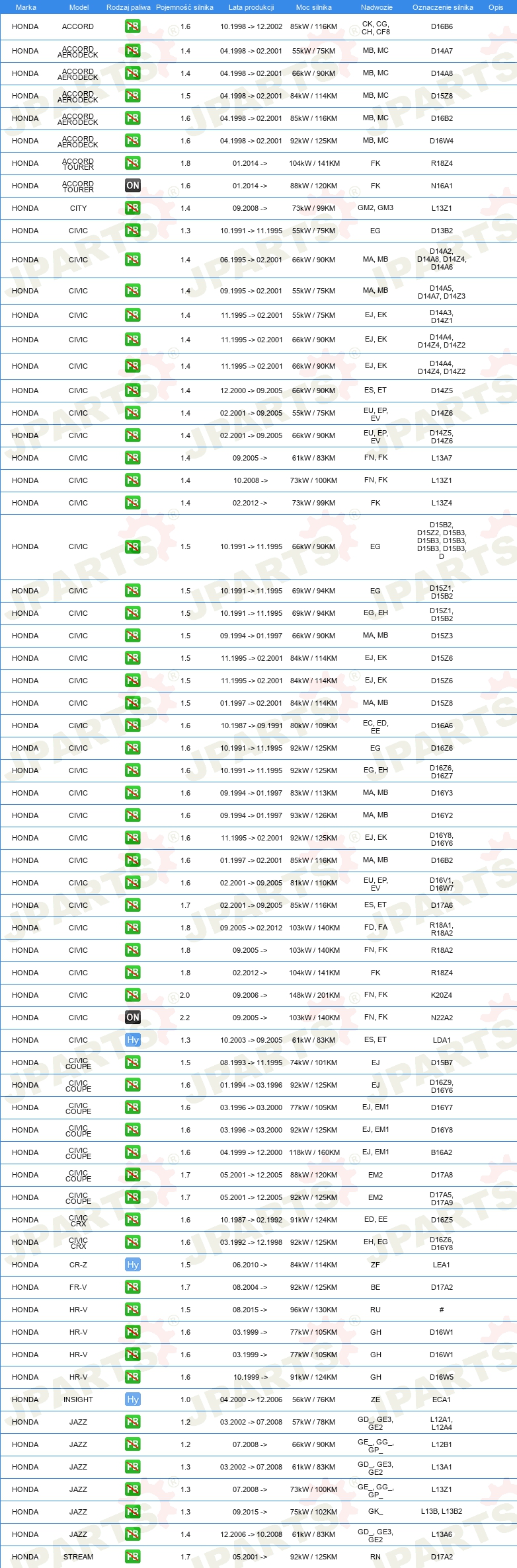517x1568 pixels.
Task: Select the Hy hybrid icon for CR-Z
Action: point(132,1265)
